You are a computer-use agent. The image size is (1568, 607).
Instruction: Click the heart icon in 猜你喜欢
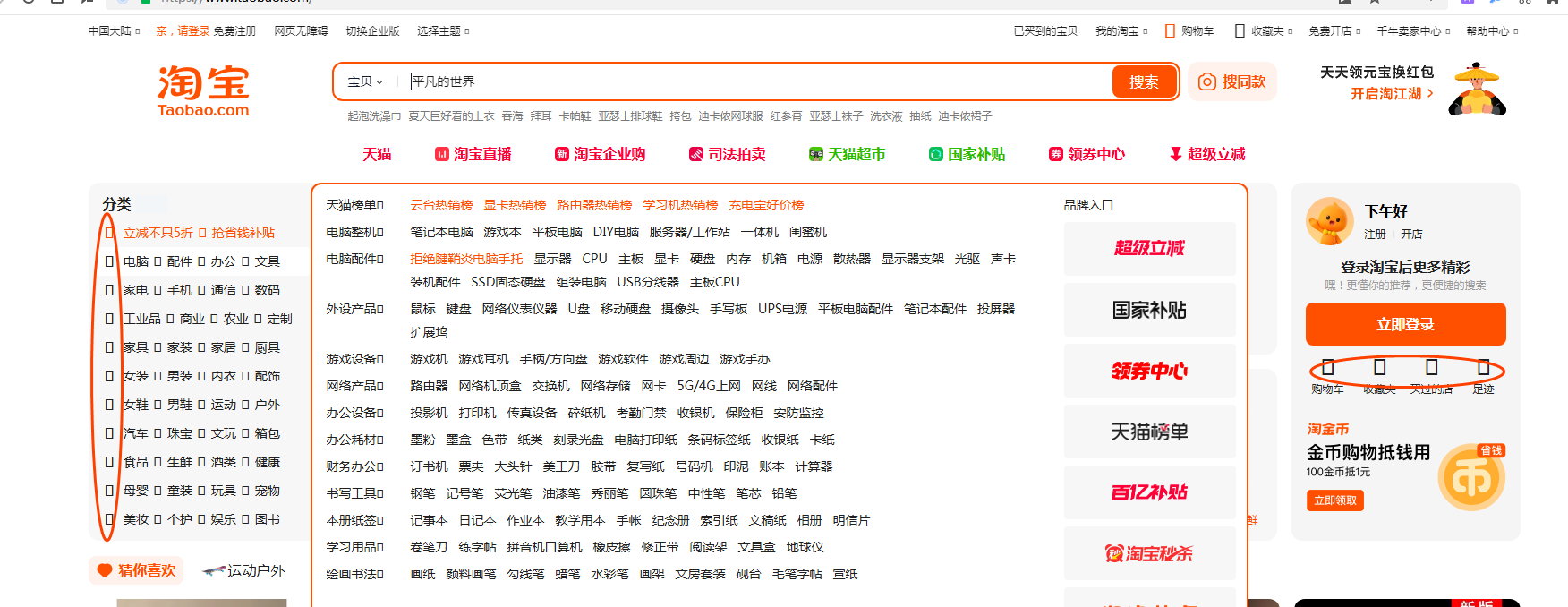pyautogui.click(x=105, y=570)
